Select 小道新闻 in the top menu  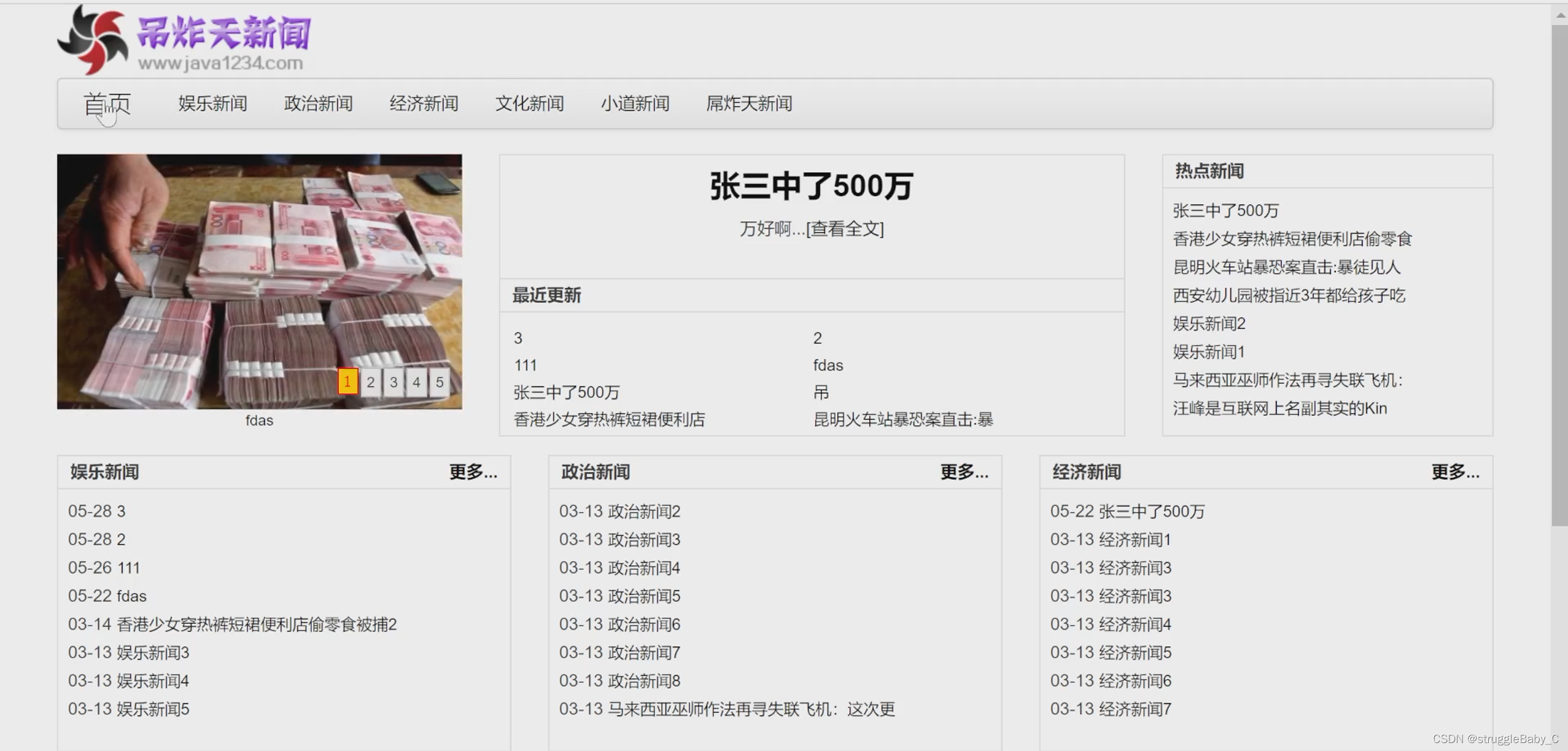[x=635, y=103]
